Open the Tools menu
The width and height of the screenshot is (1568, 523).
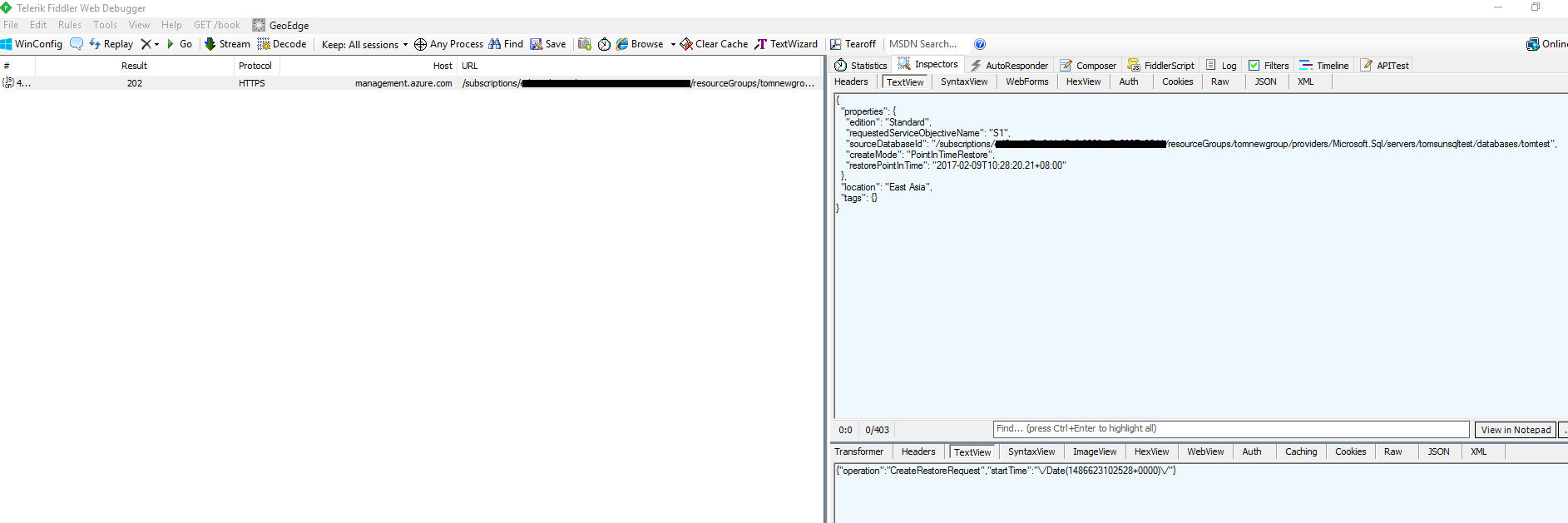pos(105,25)
